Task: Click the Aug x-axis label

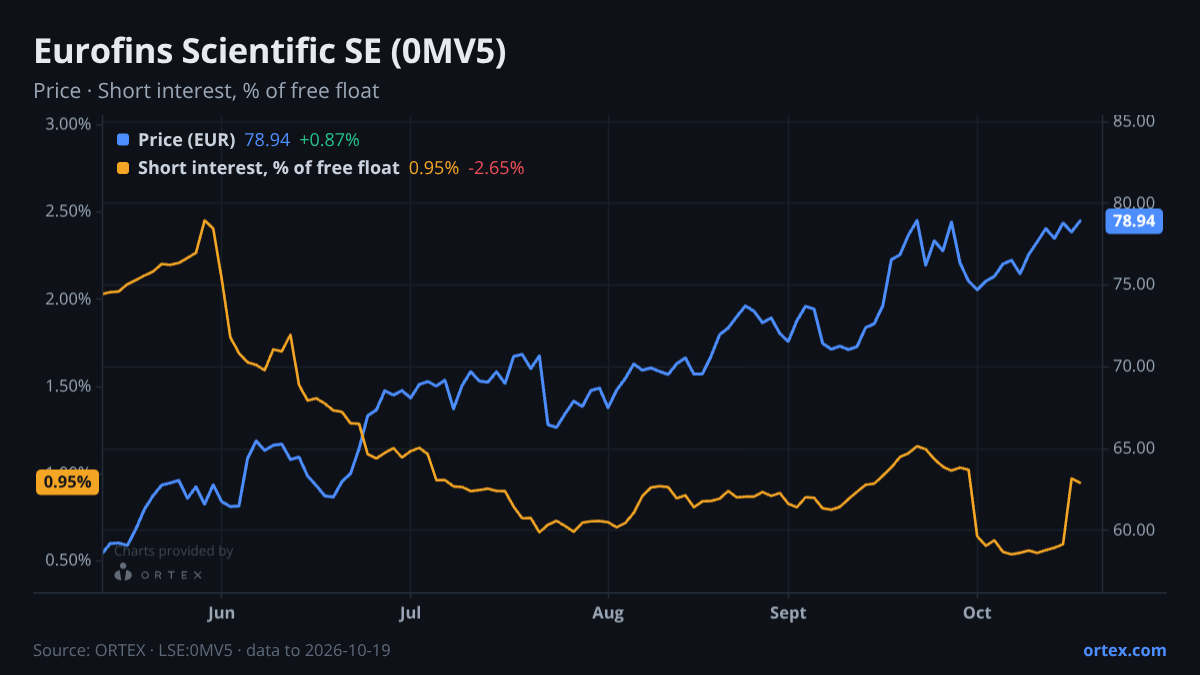Action: (608, 612)
